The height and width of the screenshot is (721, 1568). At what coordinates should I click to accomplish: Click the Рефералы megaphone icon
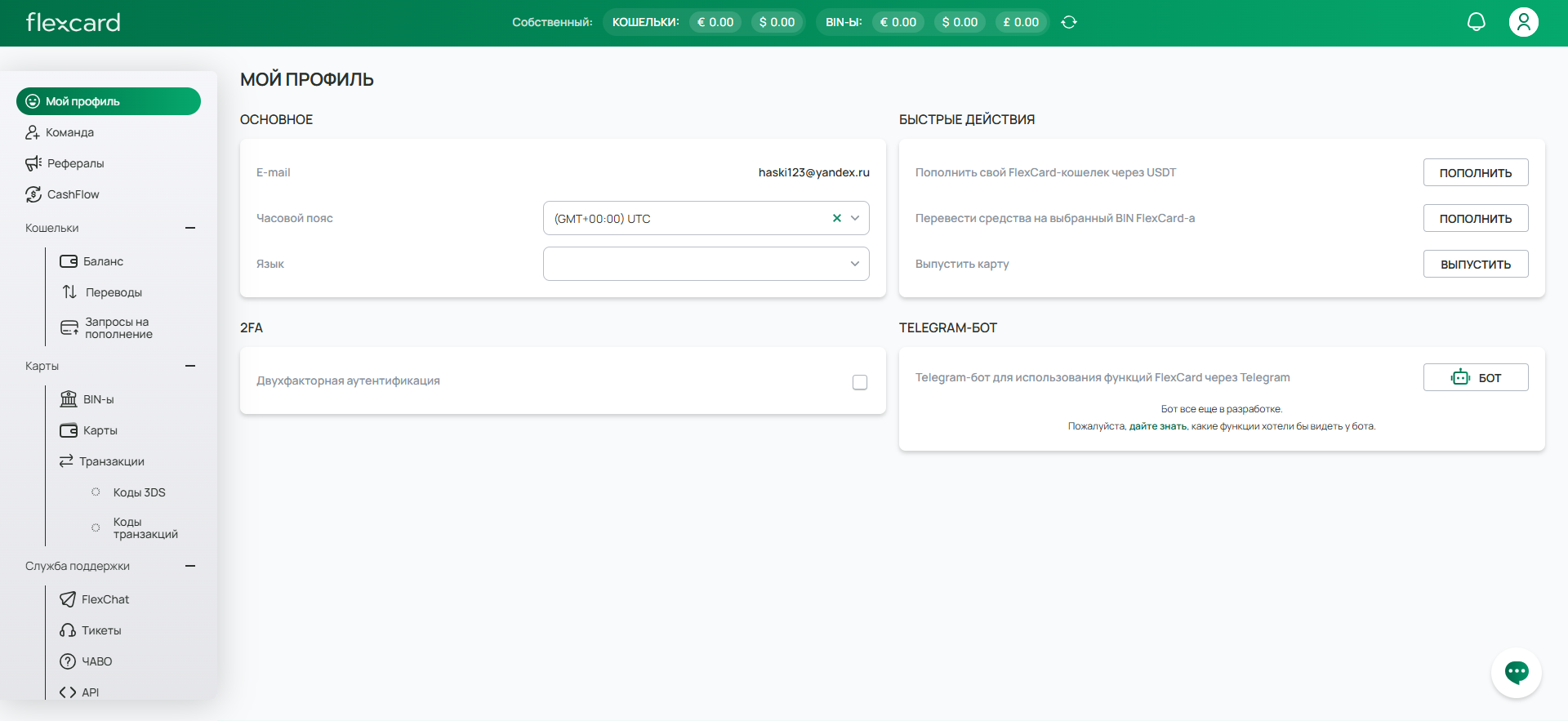33,163
